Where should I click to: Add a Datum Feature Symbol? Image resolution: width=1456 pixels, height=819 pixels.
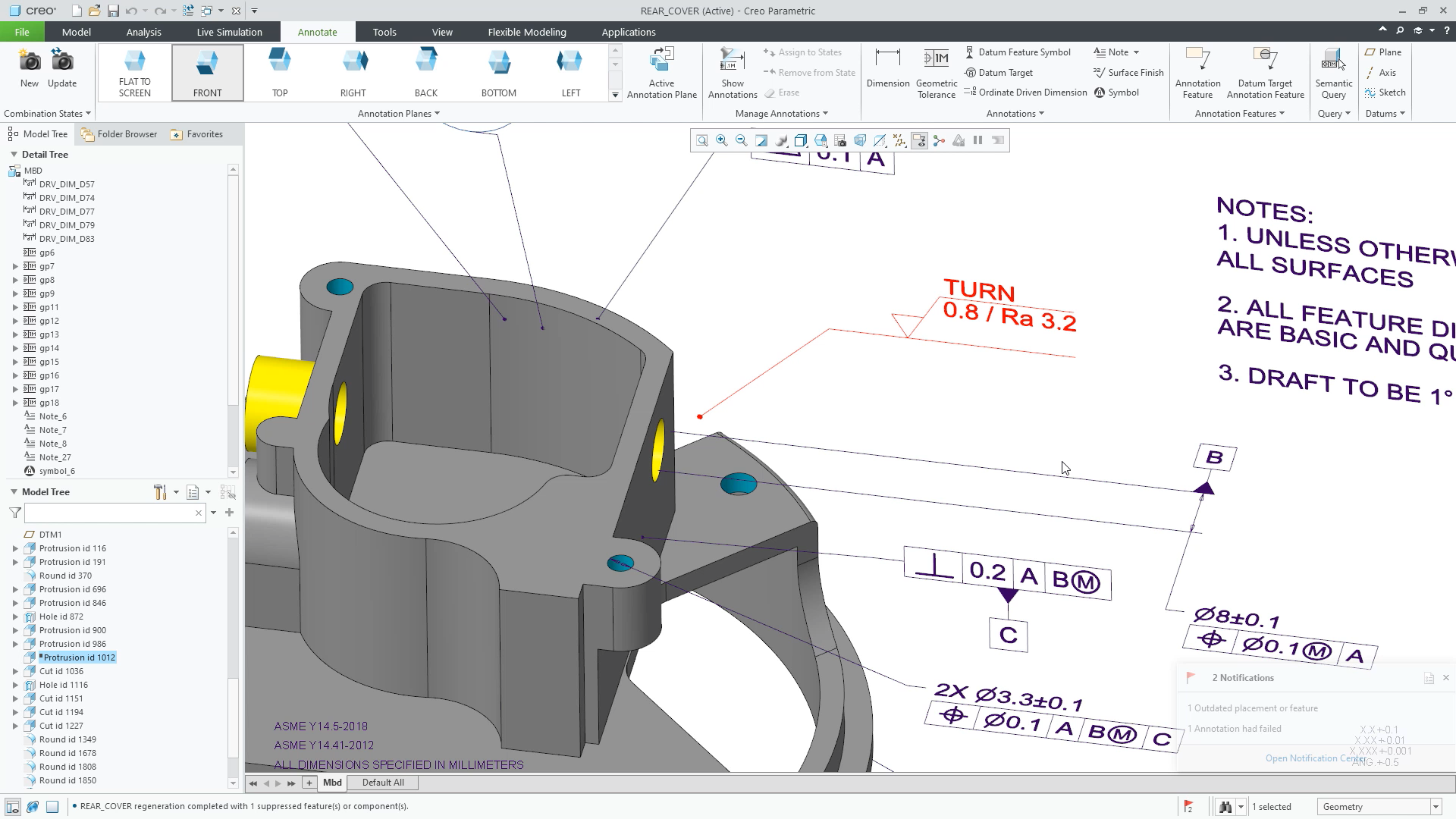(1018, 52)
